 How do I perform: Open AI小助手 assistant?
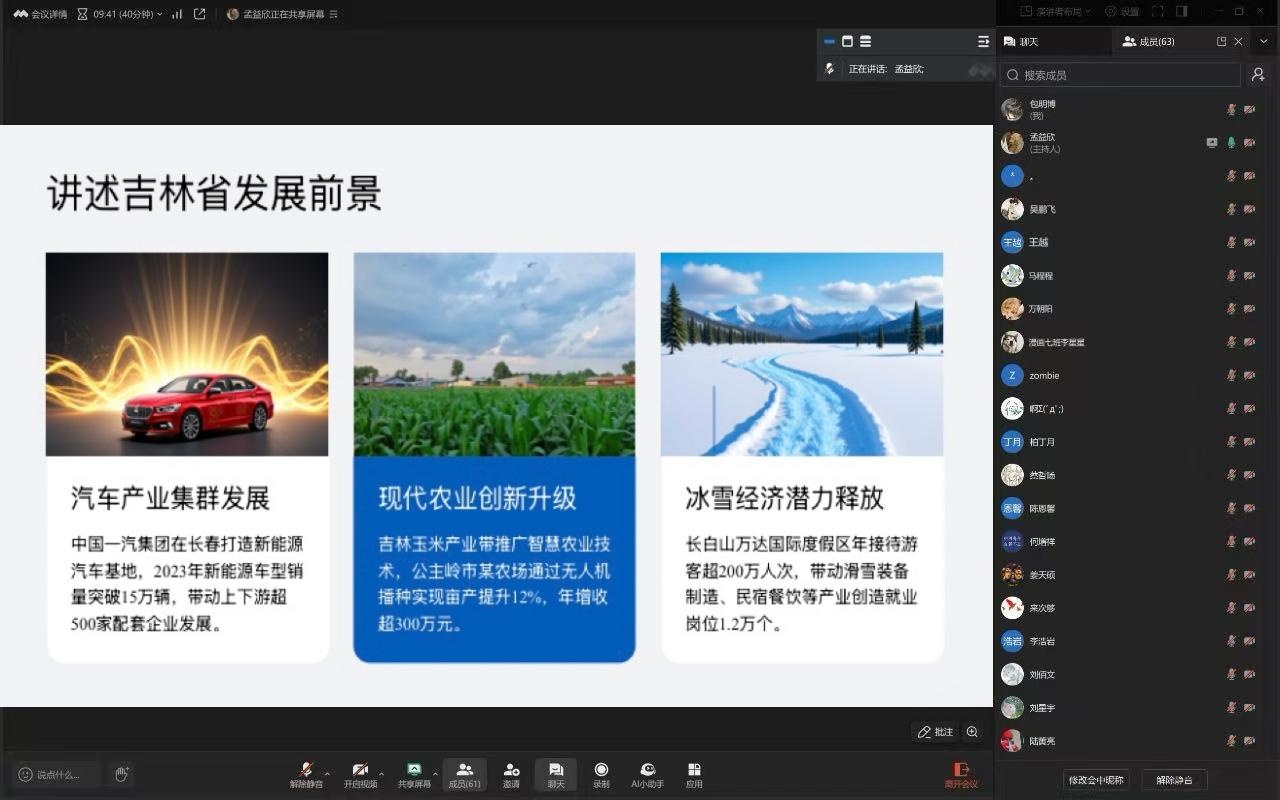pyautogui.click(x=648, y=775)
